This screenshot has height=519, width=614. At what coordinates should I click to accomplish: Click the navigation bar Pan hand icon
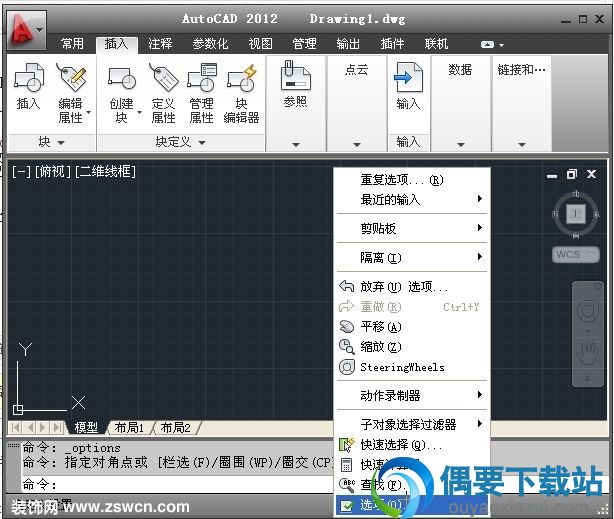pyautogui.click(x=588, y=354)
